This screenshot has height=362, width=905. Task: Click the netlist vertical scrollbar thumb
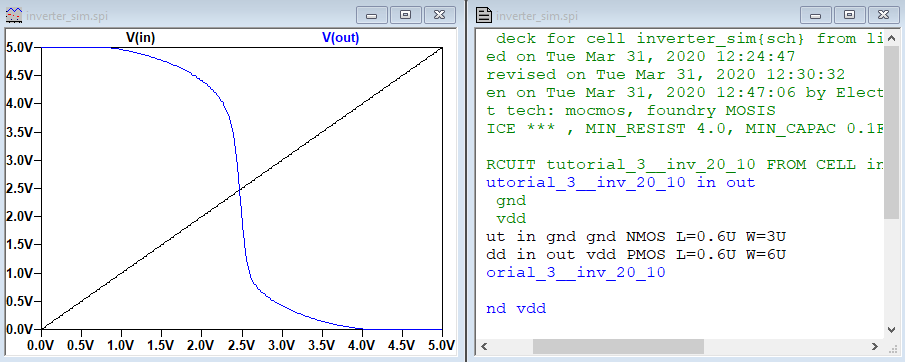point(891,132)
